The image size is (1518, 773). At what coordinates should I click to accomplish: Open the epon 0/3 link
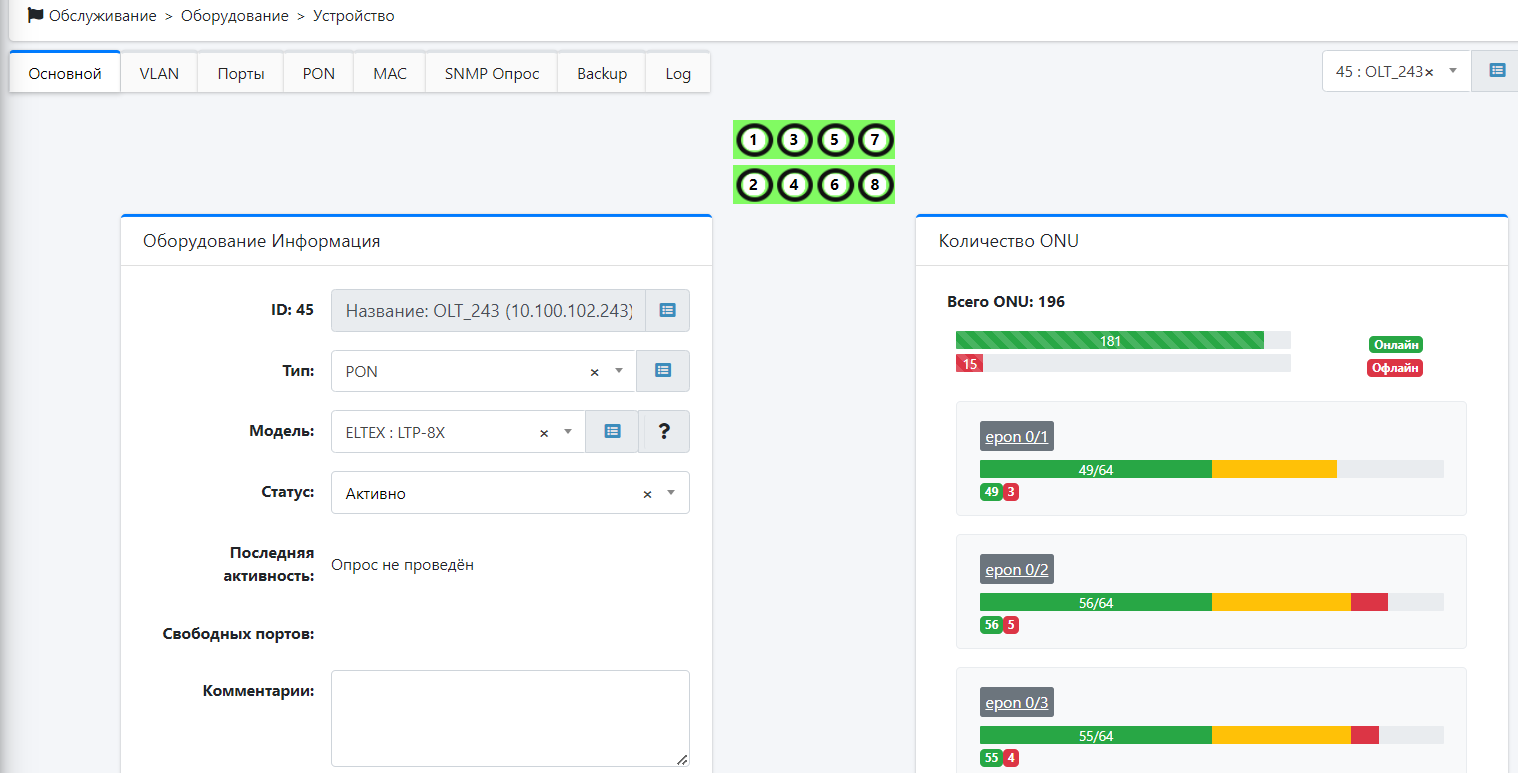click(1016, 703)
